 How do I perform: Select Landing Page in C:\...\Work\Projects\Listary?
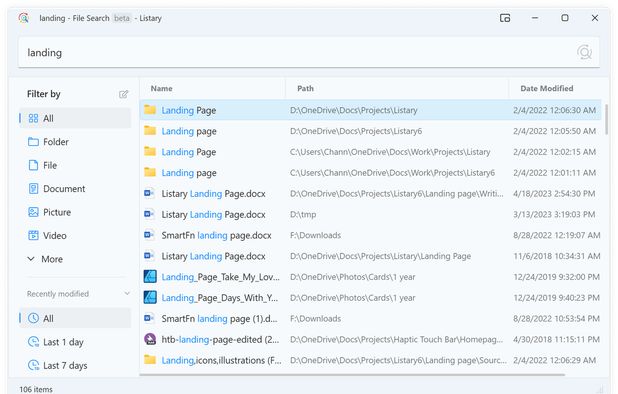[370, 152]
